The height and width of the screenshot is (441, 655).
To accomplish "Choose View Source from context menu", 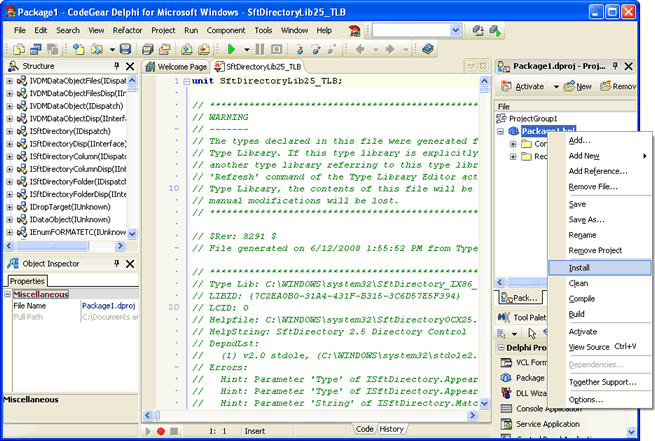I will (599, 347).
